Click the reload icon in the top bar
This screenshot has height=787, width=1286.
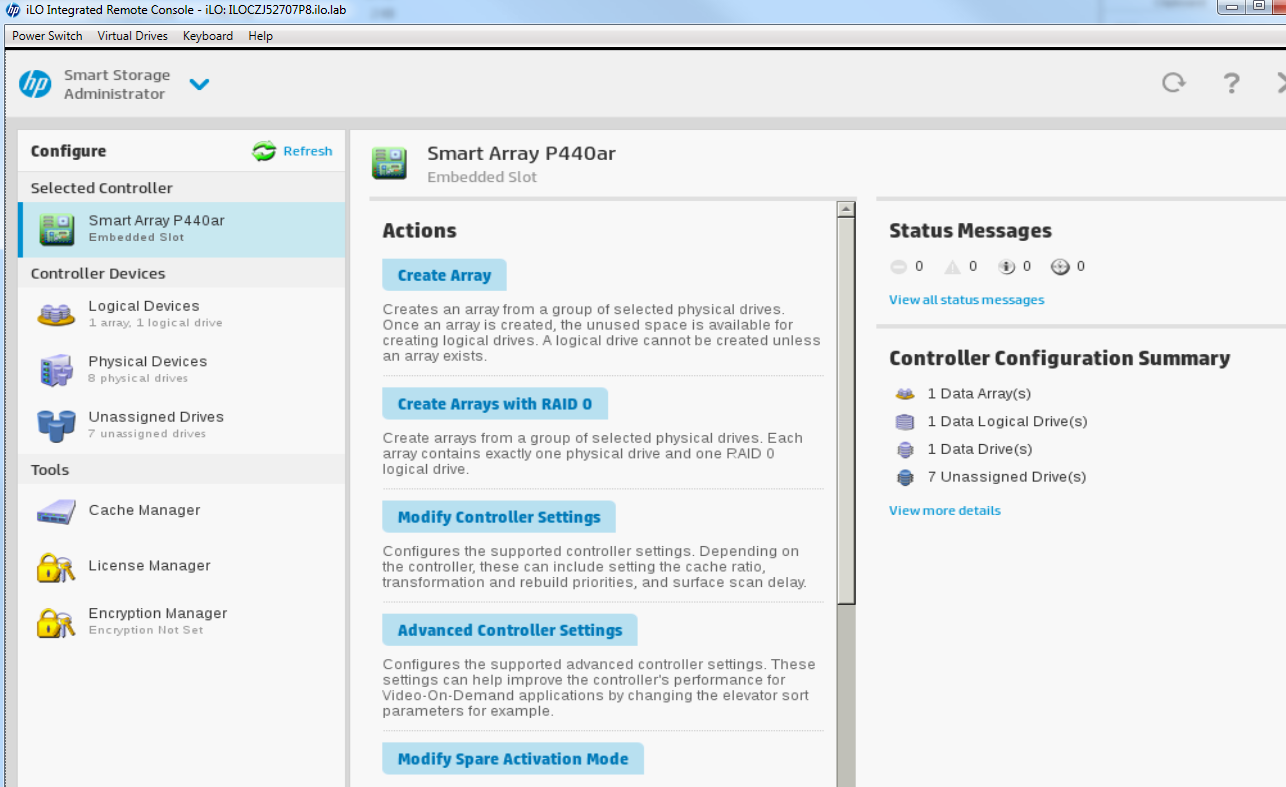[1174, 83]
